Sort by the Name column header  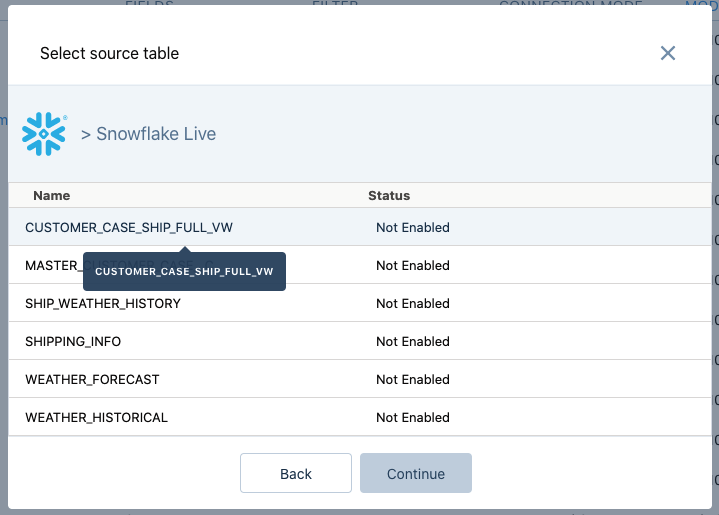click(52, 196)
